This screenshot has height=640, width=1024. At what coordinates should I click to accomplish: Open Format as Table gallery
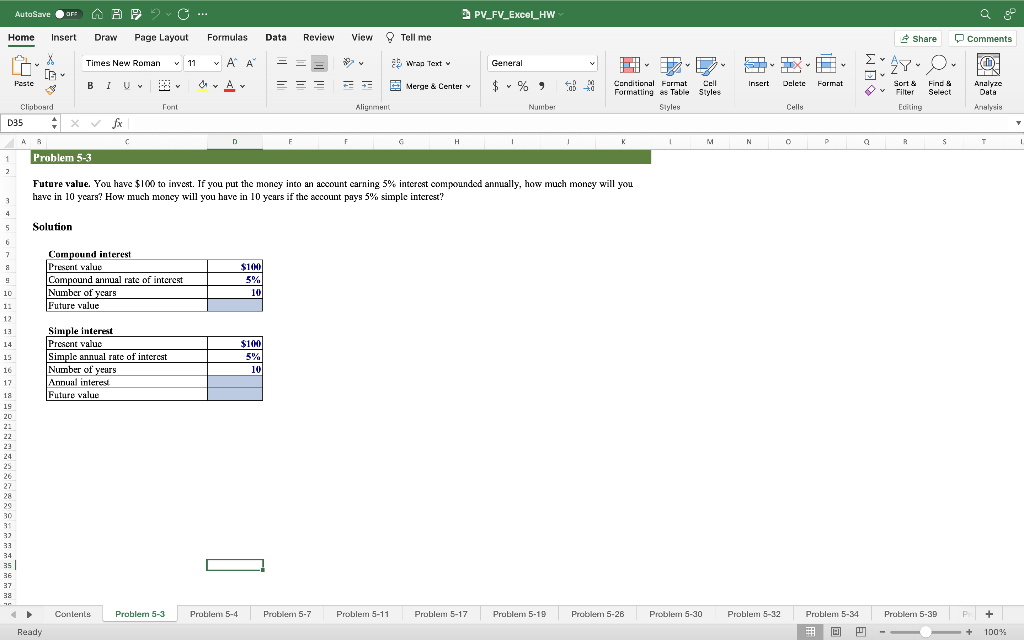click(x=674, y=76)
